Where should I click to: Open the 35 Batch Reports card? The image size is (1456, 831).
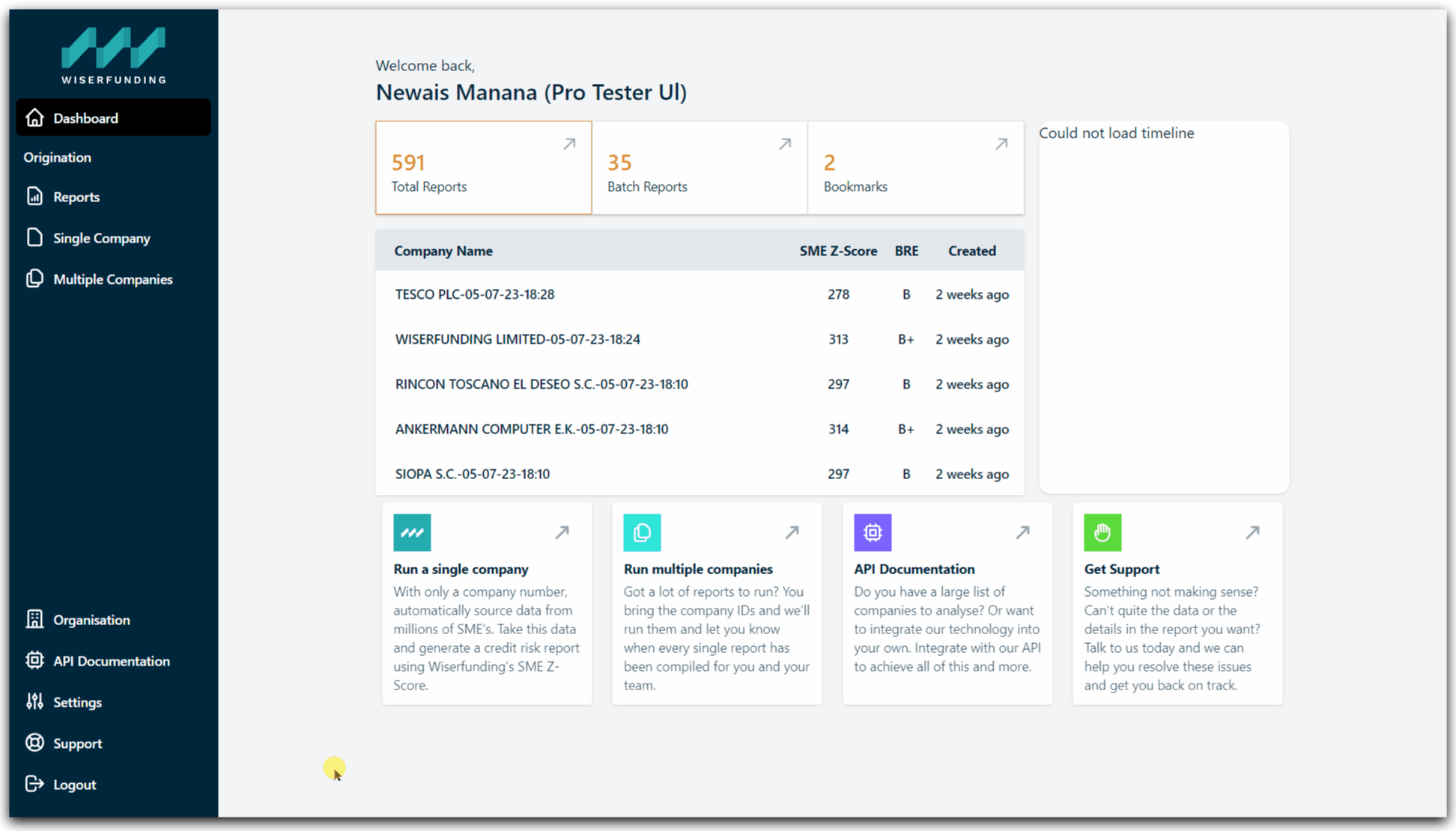(700, 168)
